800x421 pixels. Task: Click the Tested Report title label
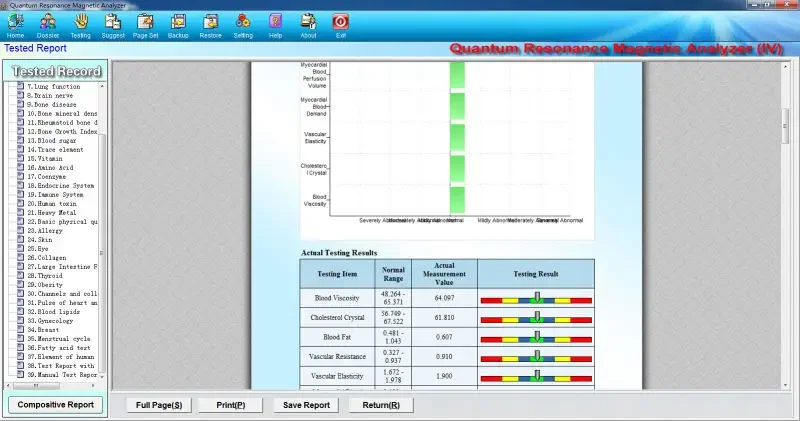click(35, 48)
